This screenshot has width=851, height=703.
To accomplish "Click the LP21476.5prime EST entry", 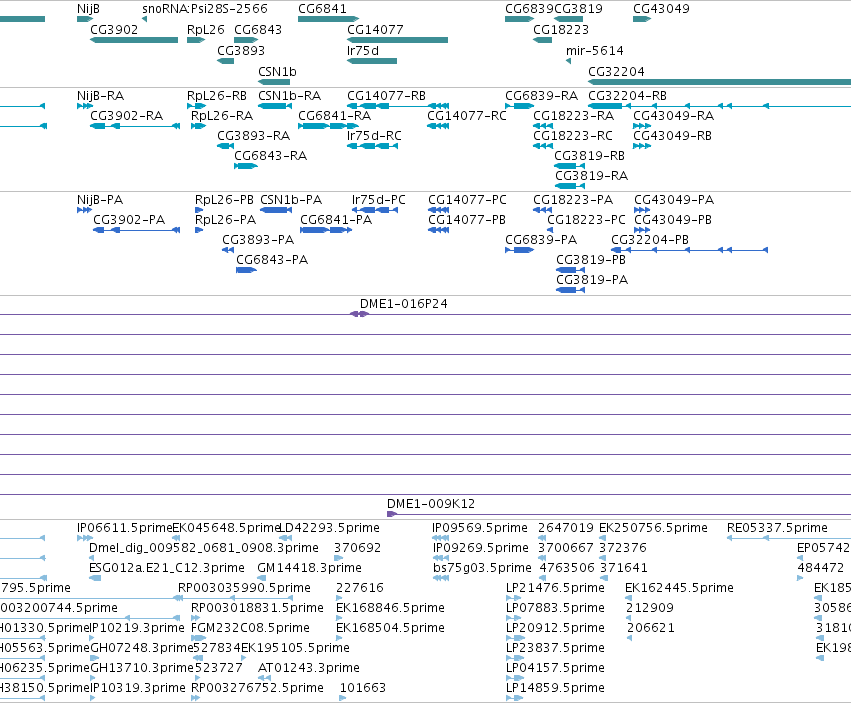I will tap(513, 598).
